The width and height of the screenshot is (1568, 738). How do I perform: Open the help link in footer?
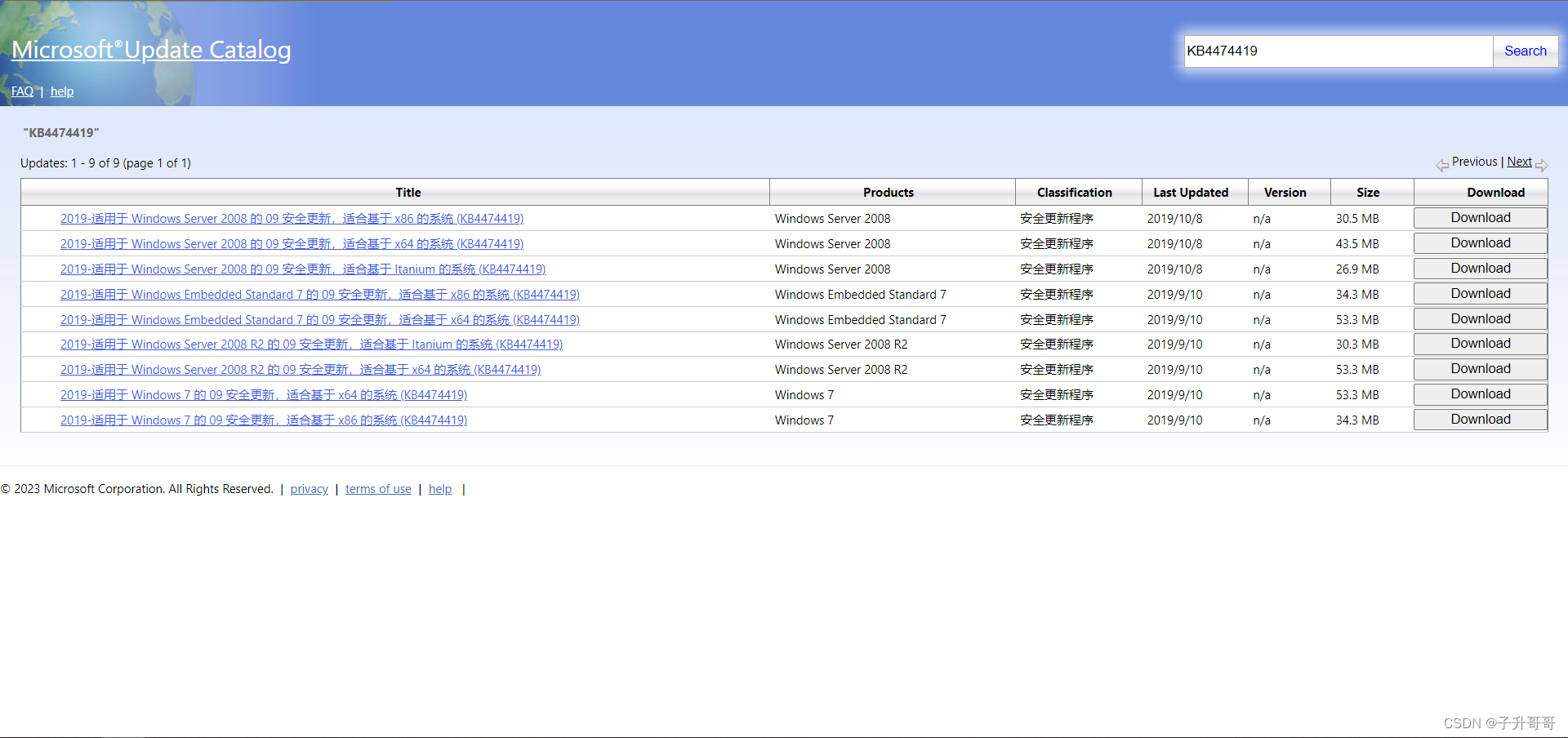click(440, 489)
